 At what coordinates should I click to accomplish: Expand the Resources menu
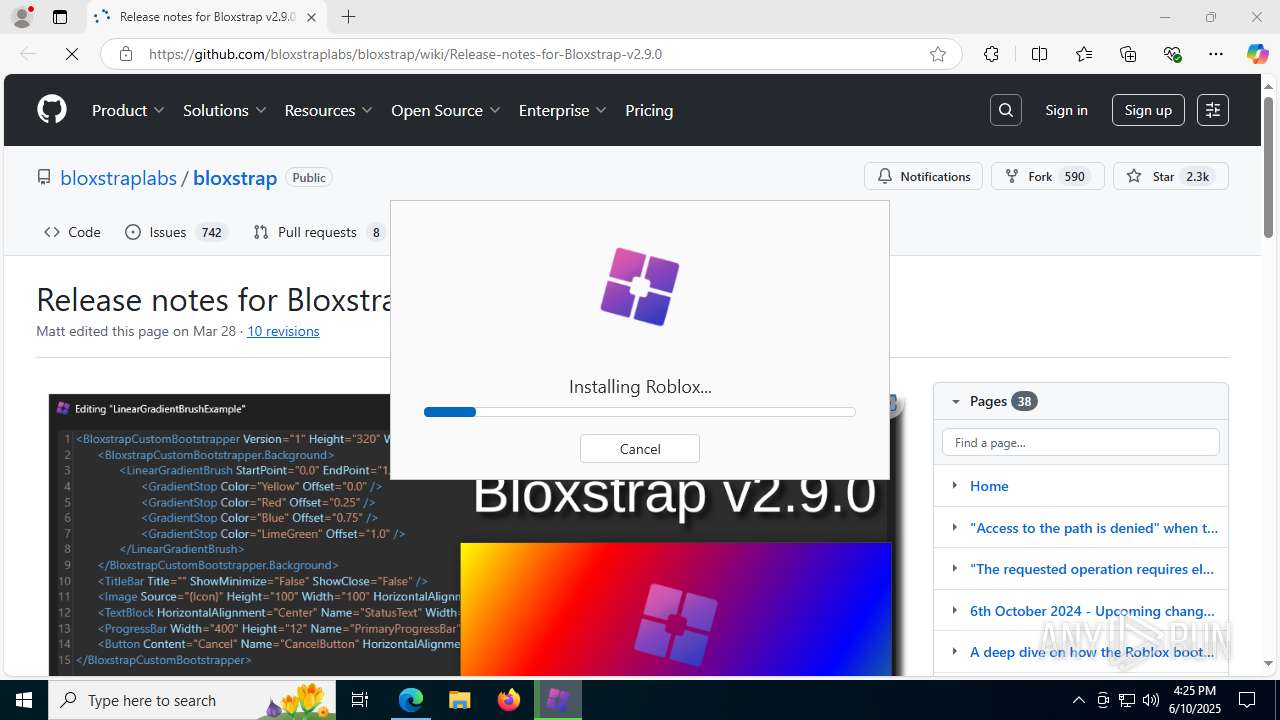(x=329, y=110)
